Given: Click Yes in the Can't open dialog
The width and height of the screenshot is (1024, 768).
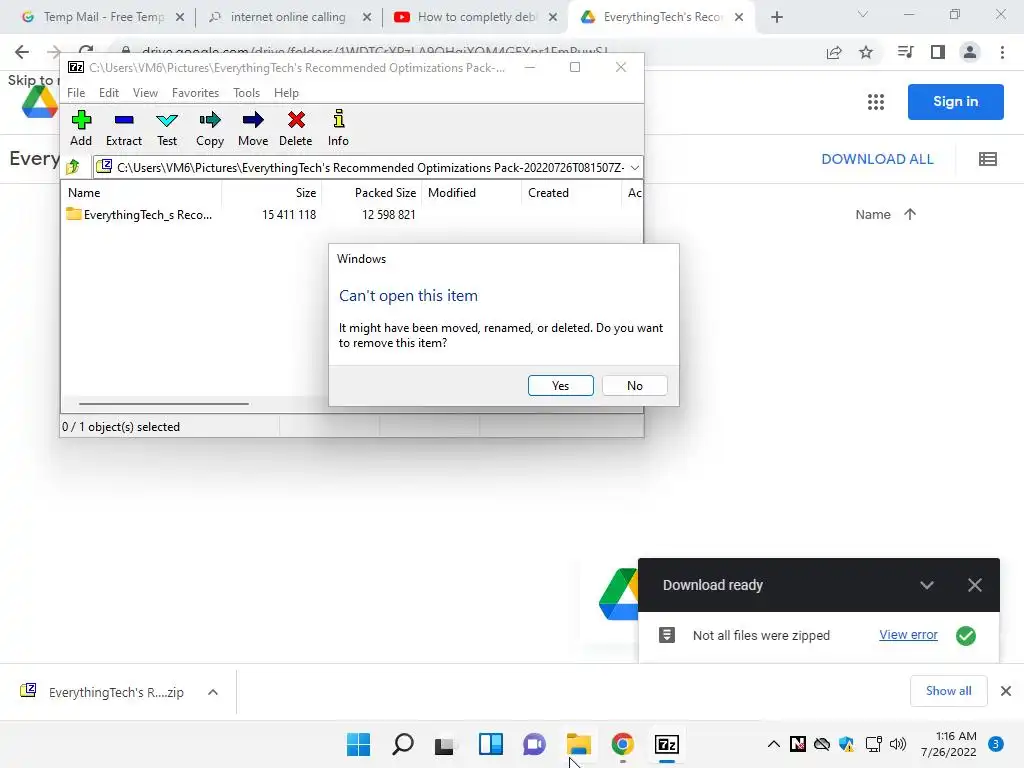Looking at the screenshot, I should (x=560, y=385).
